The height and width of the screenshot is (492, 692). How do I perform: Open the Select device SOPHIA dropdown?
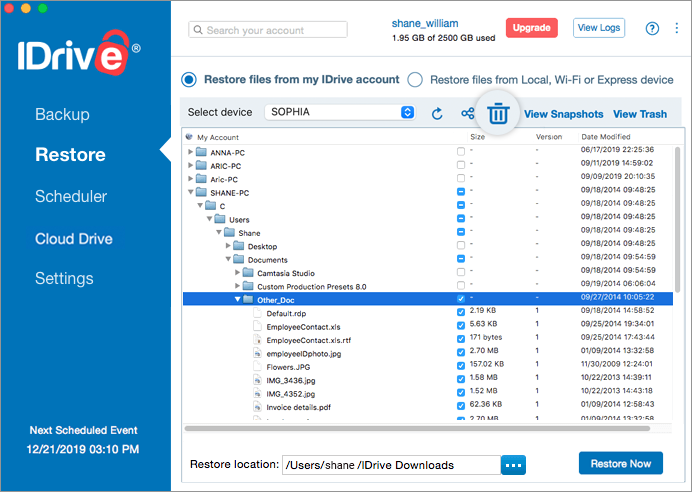pyautogui.click(x=340, y=112)
